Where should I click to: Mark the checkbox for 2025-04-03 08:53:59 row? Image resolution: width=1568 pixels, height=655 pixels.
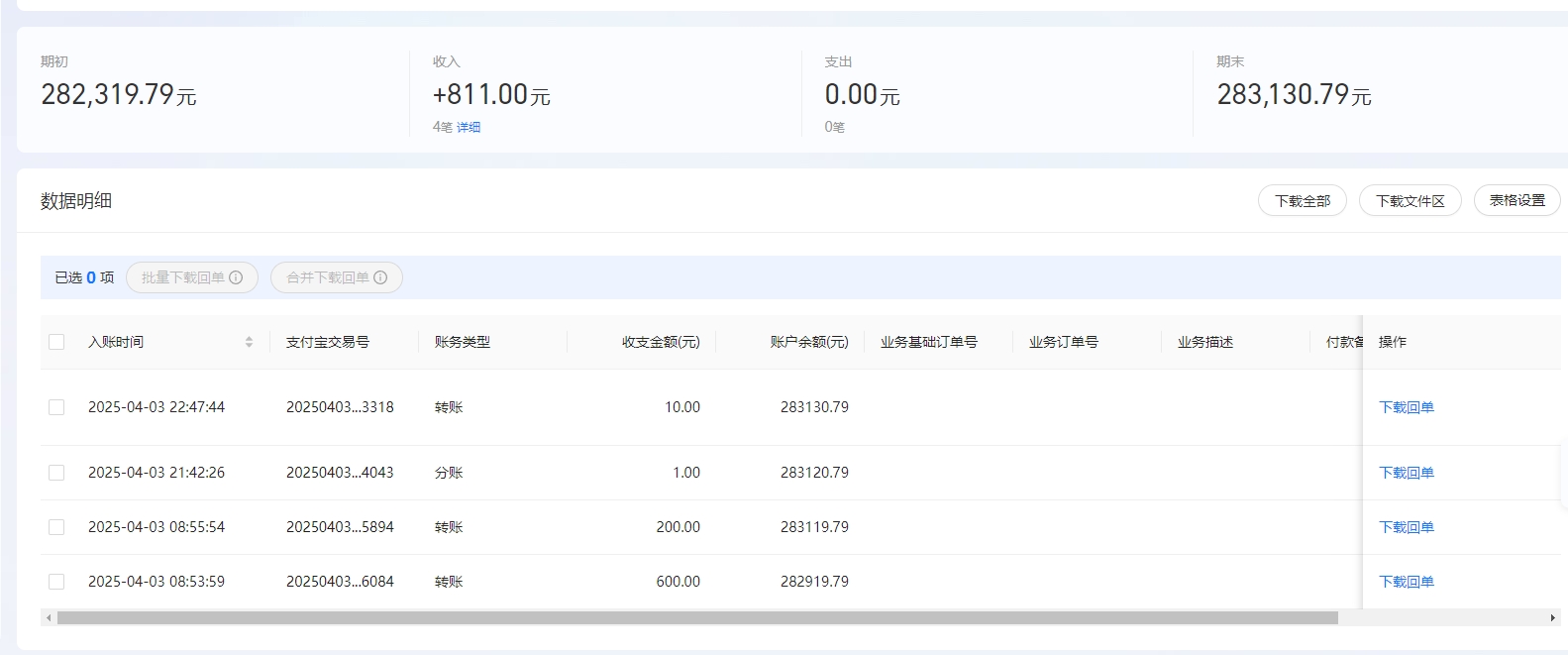click(x=56, y=582)
